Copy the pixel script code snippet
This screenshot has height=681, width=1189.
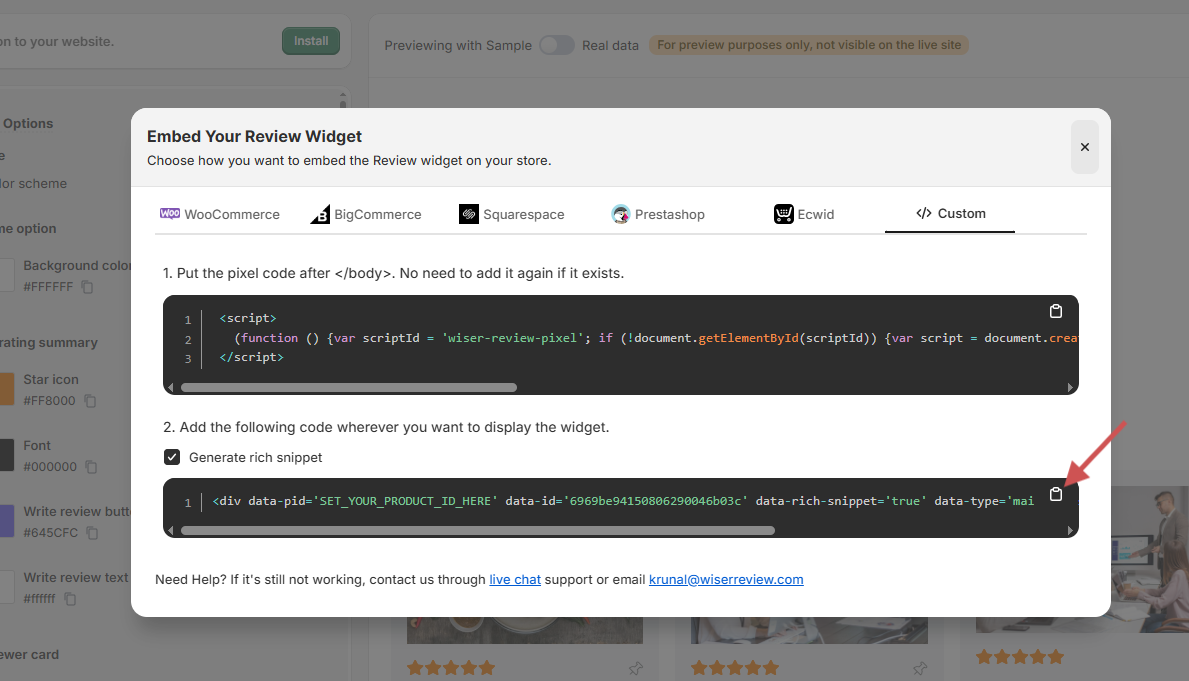(x=1055, y=311)
